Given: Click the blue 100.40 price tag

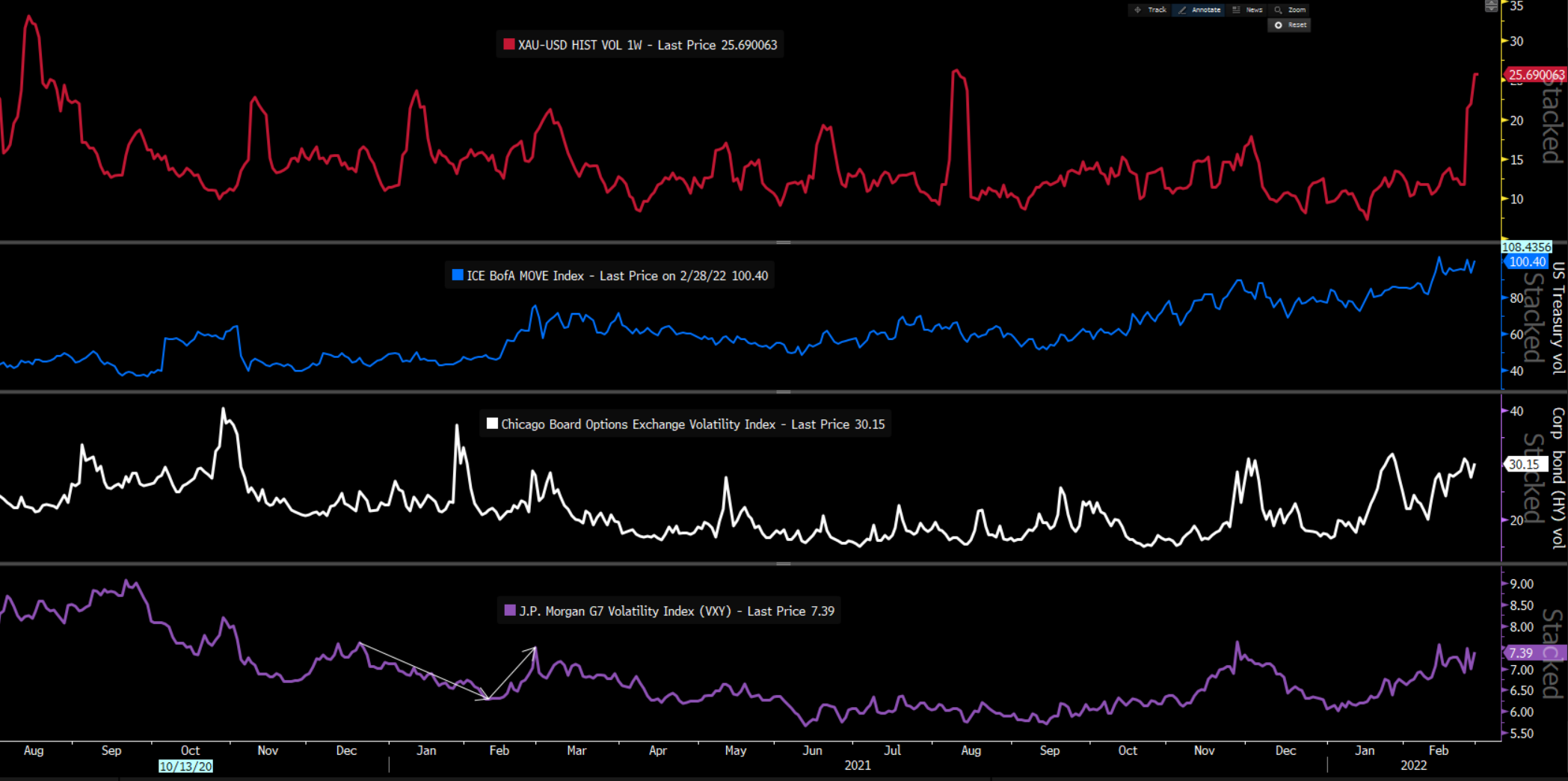Looking at the screenshot, I should (x=1526, y=262).
